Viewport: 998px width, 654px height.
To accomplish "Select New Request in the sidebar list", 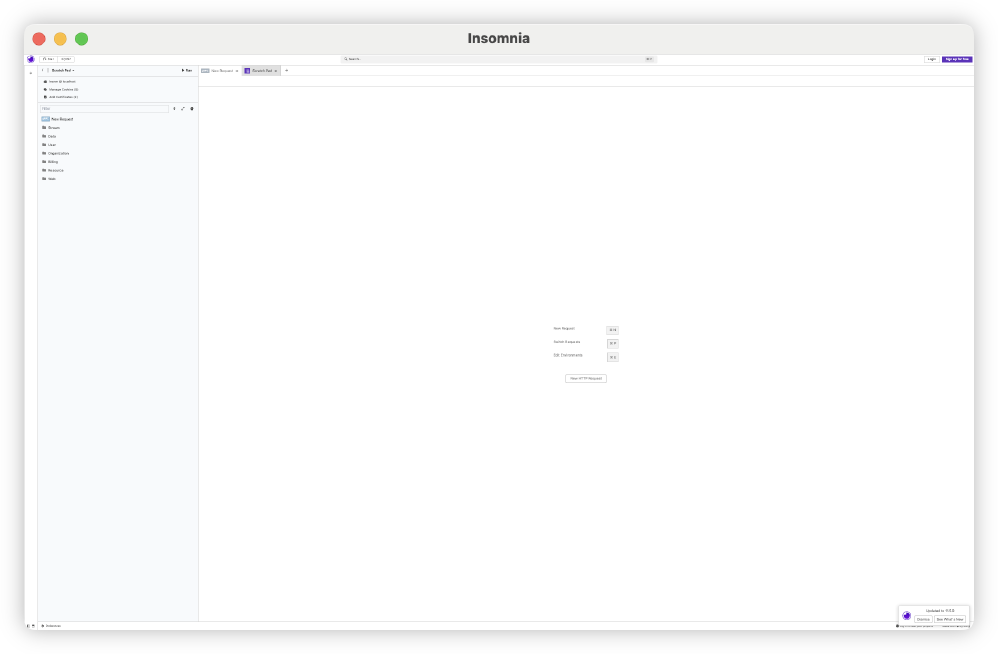I will coord(118,119).
